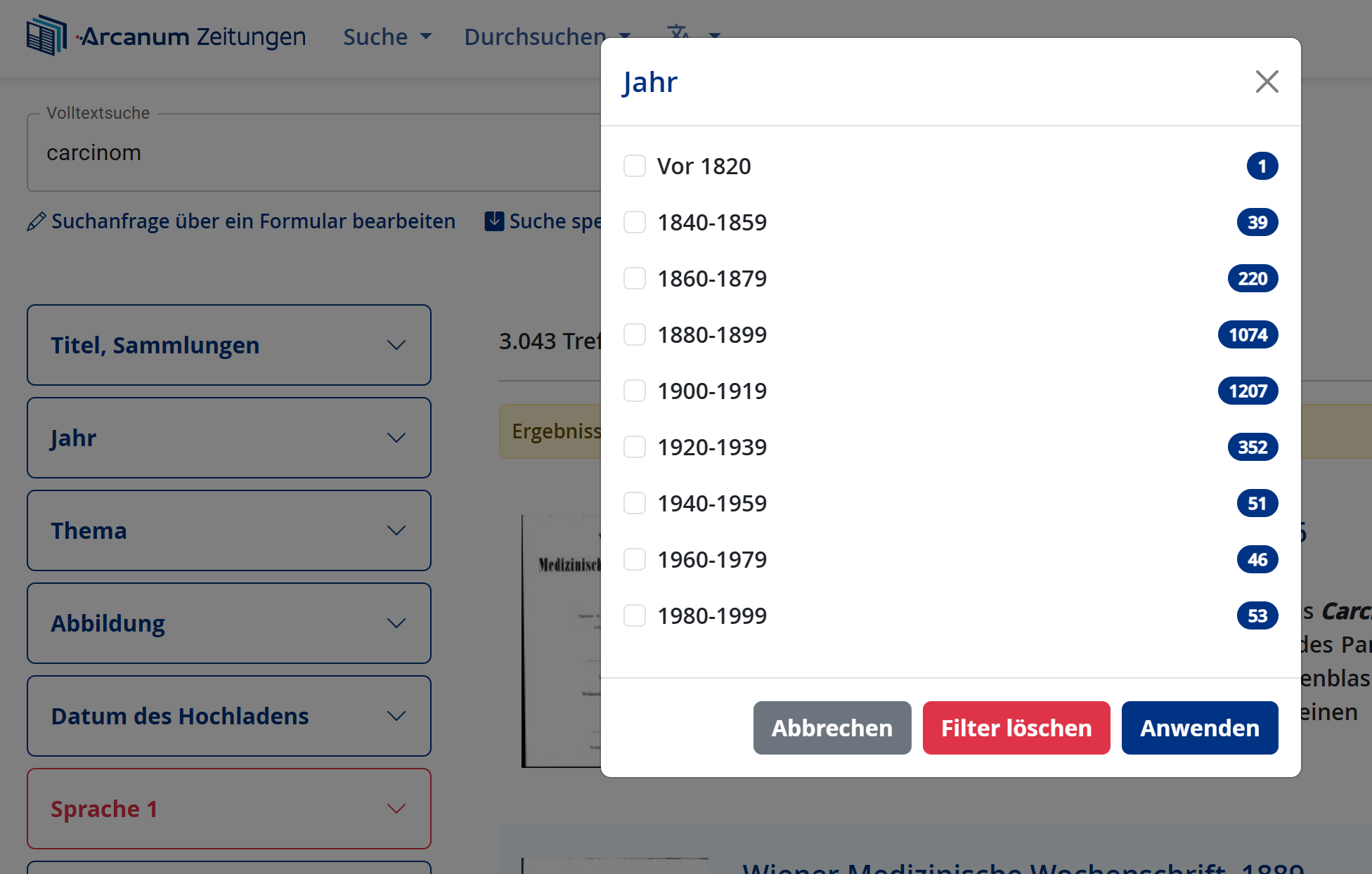The width and height of the screenshot is (1372, 874).
Task: Tick the 1860-1879 year range checkbox
Action: pyautogui.click(x=635, y=279)
